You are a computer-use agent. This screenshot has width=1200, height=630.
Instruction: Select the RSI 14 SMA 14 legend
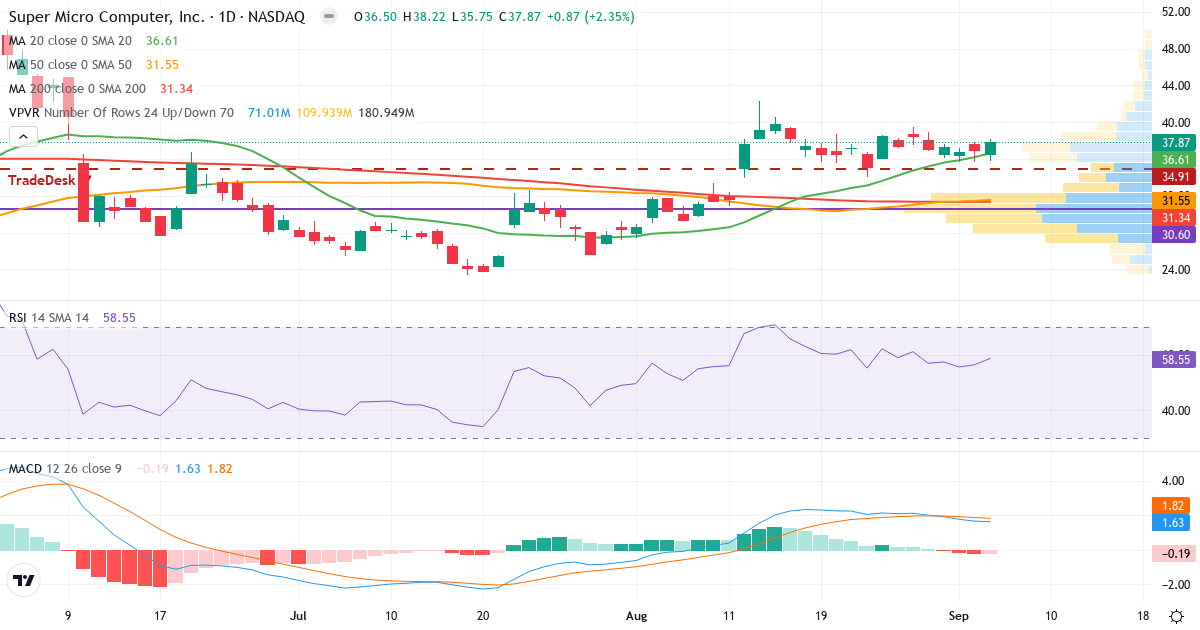click(x=49, y=317)
